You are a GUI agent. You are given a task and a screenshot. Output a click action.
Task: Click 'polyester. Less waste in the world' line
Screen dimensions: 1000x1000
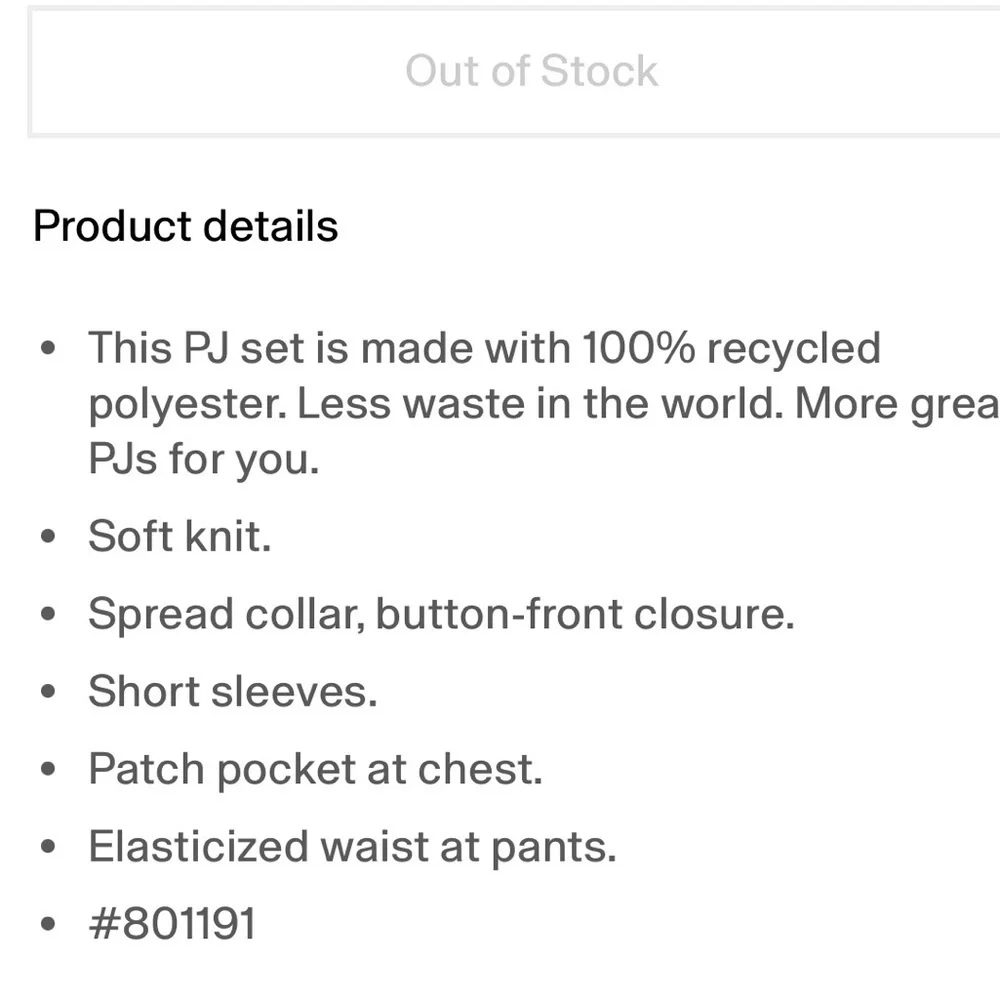click(x=436, y=404)
